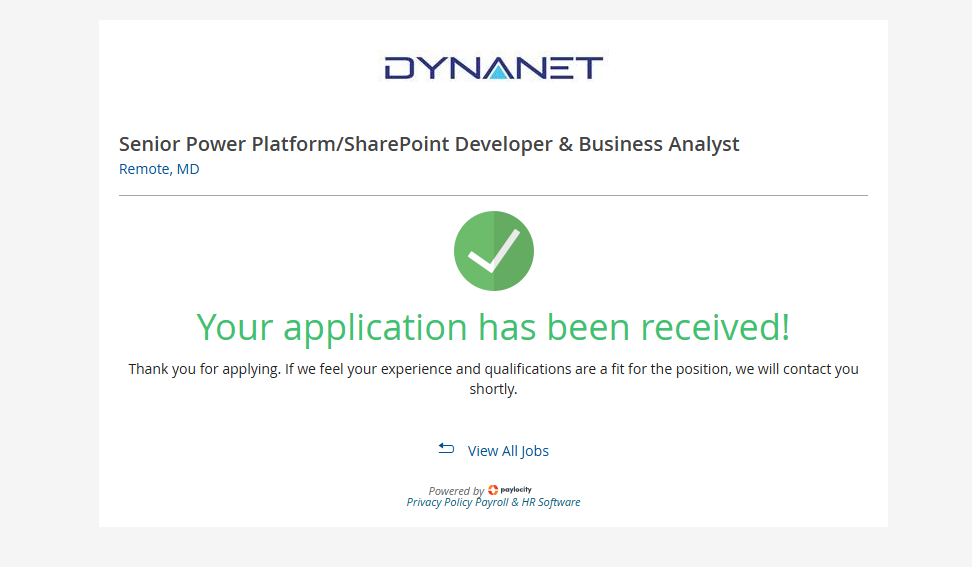Click the 'Thank you for applying' message line

[x=493, y=369]
